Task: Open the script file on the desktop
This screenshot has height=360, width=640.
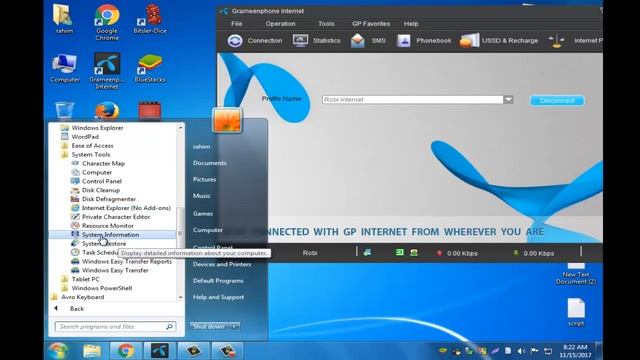Action: pos(576,312)
